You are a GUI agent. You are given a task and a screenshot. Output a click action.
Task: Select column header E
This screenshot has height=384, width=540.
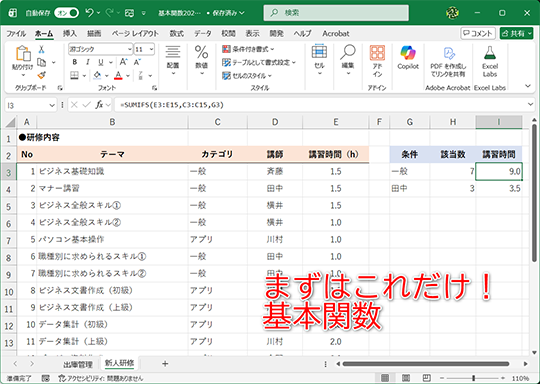335,122
